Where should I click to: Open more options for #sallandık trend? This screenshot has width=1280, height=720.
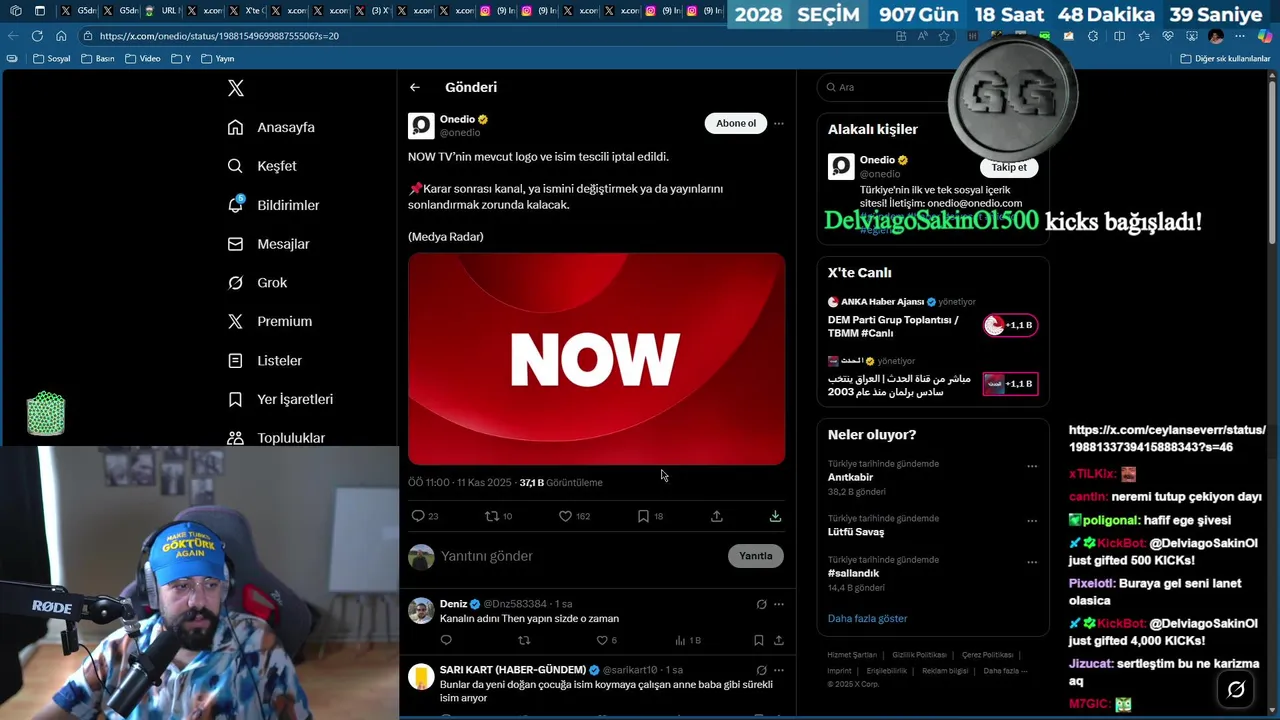point(1032,562)
